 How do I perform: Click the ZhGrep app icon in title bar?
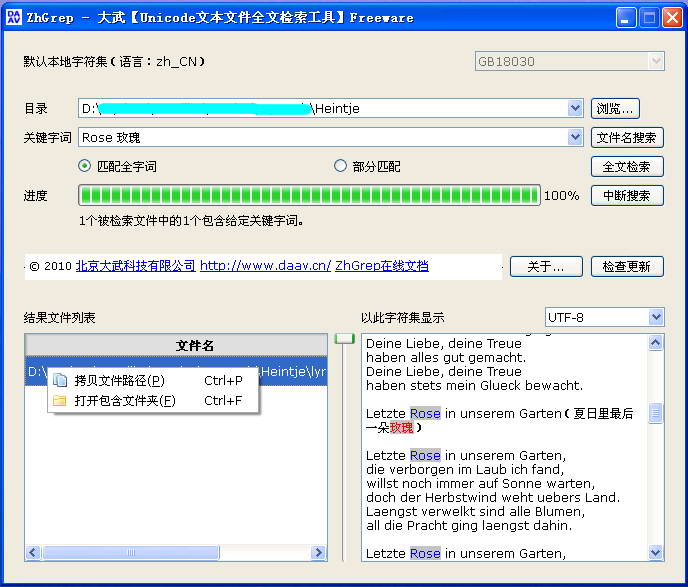tap(14, 18)
